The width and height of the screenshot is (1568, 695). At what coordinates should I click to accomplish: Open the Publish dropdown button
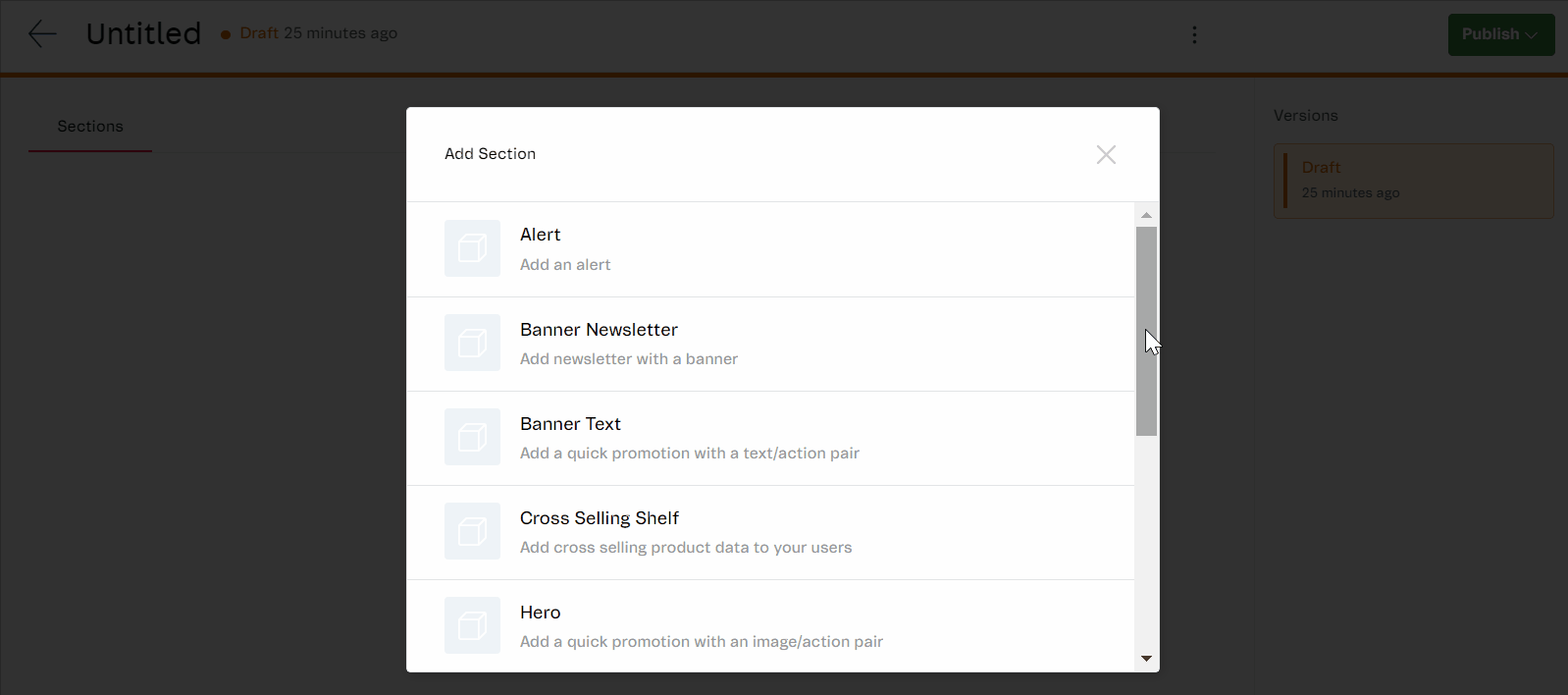[1500, 34]
